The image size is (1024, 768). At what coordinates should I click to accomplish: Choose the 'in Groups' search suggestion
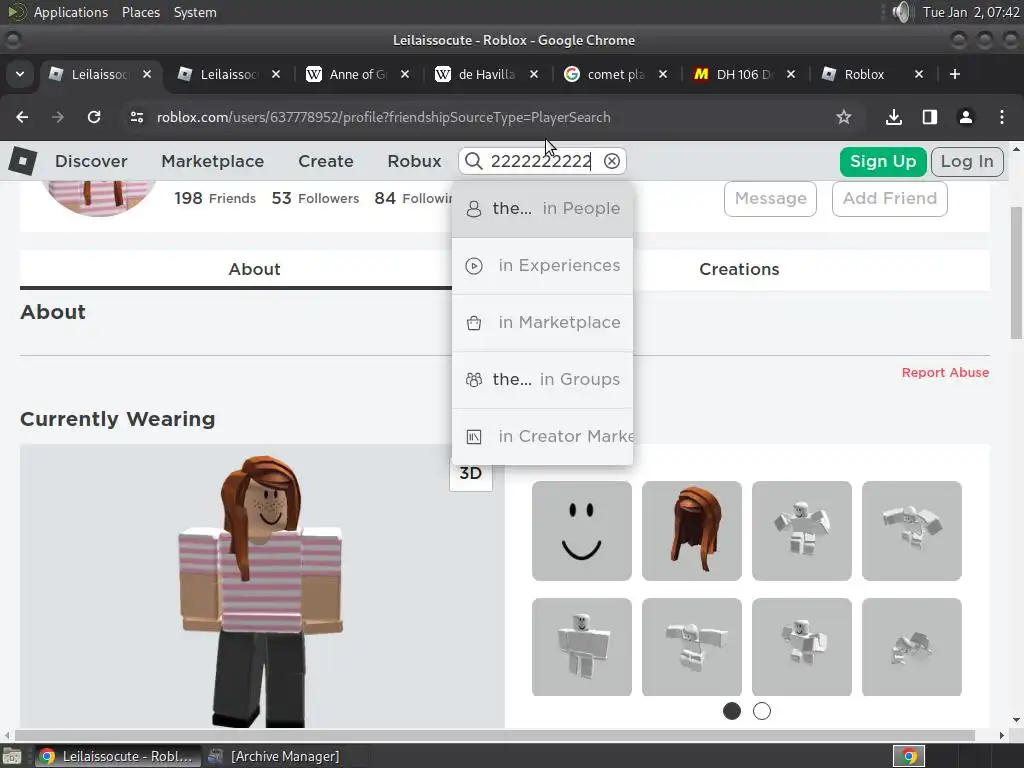(x=542, y=379)
